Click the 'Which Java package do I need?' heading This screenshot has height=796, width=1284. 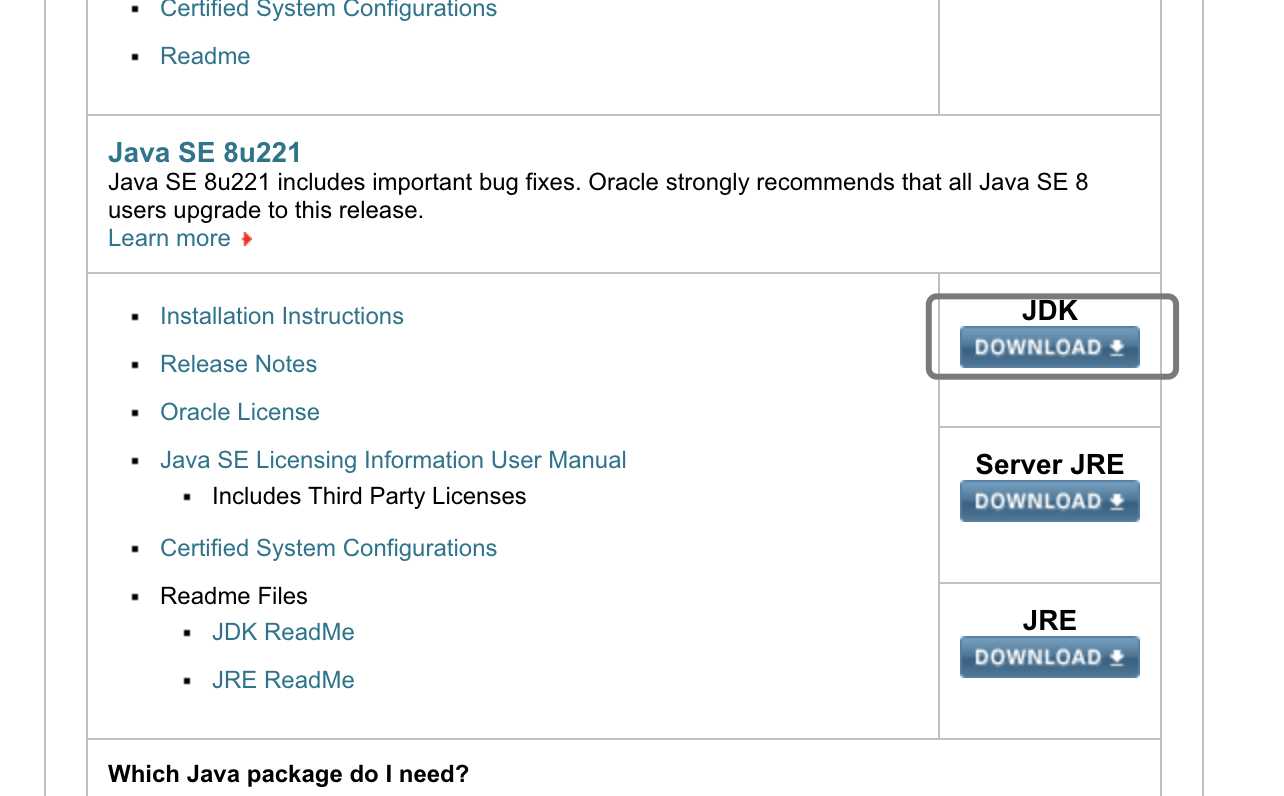pyautogui.click(x=288, y=774)
